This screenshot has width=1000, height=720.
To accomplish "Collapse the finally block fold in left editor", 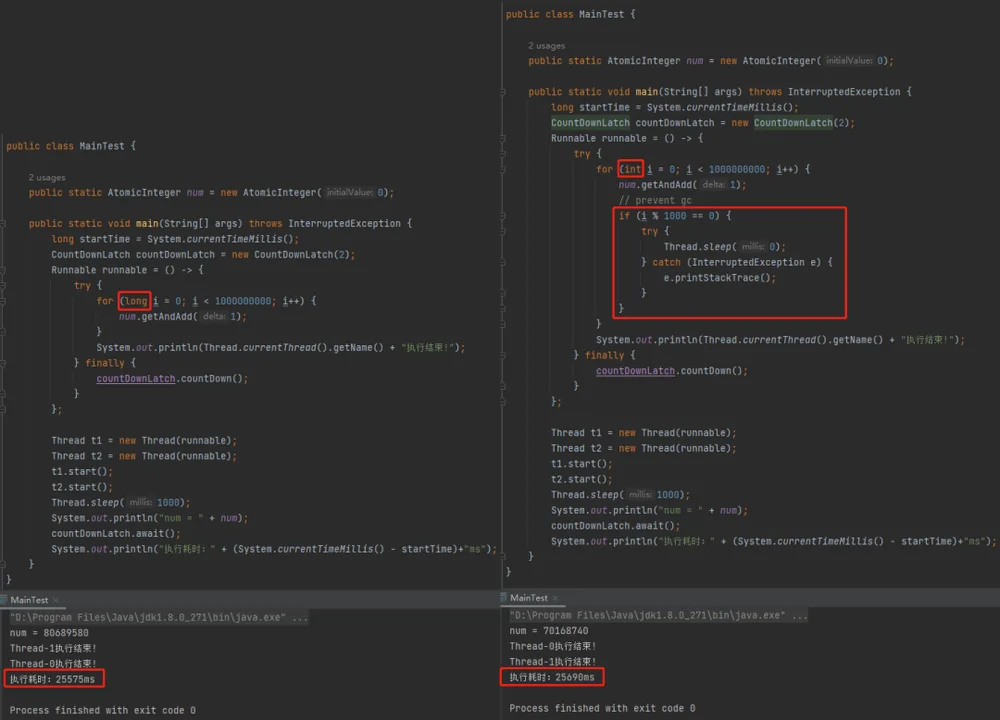I will point(3,363).
